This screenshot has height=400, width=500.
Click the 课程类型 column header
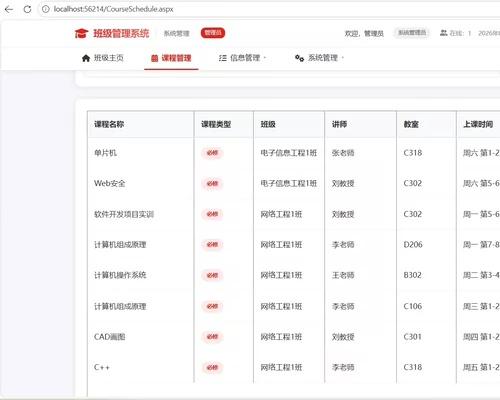pyautogui.click(x=216, y=124)
